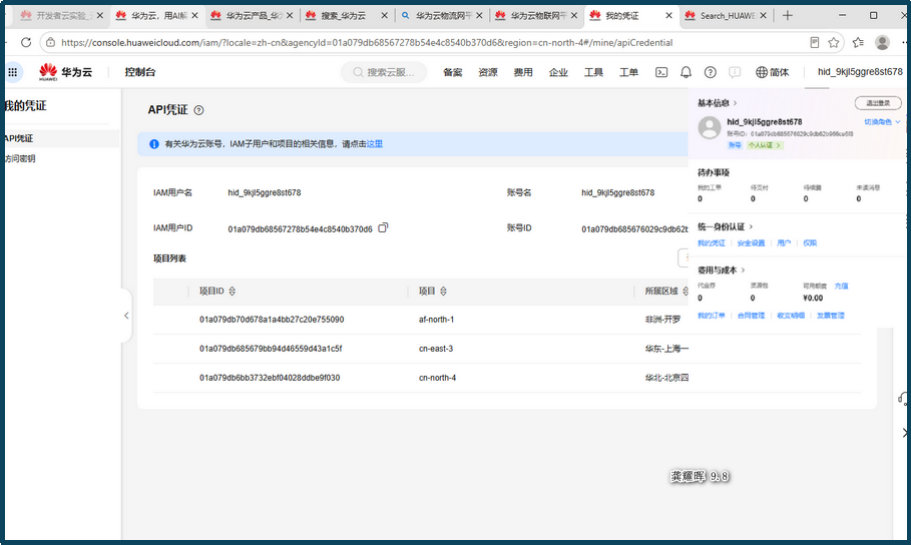Open the feedback message icon in header

click(x=734, y=72)
